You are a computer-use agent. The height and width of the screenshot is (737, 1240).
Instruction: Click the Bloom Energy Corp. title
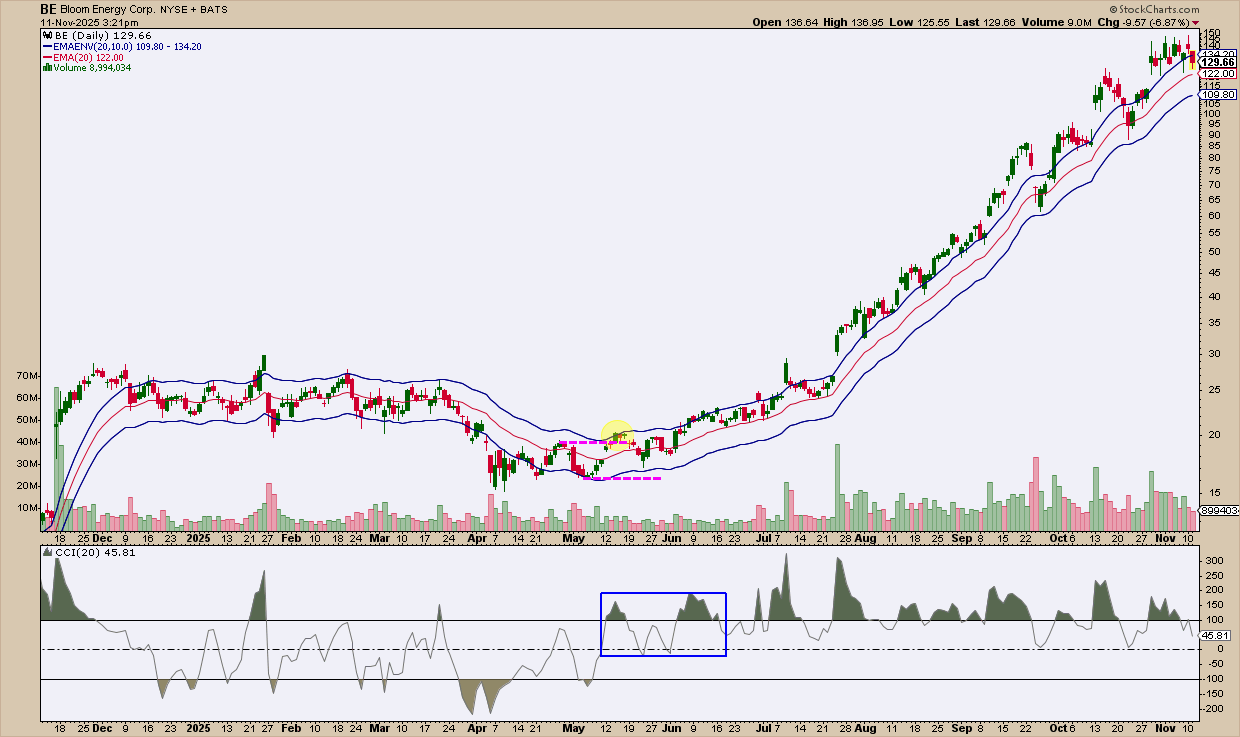[x=105, y=8]
